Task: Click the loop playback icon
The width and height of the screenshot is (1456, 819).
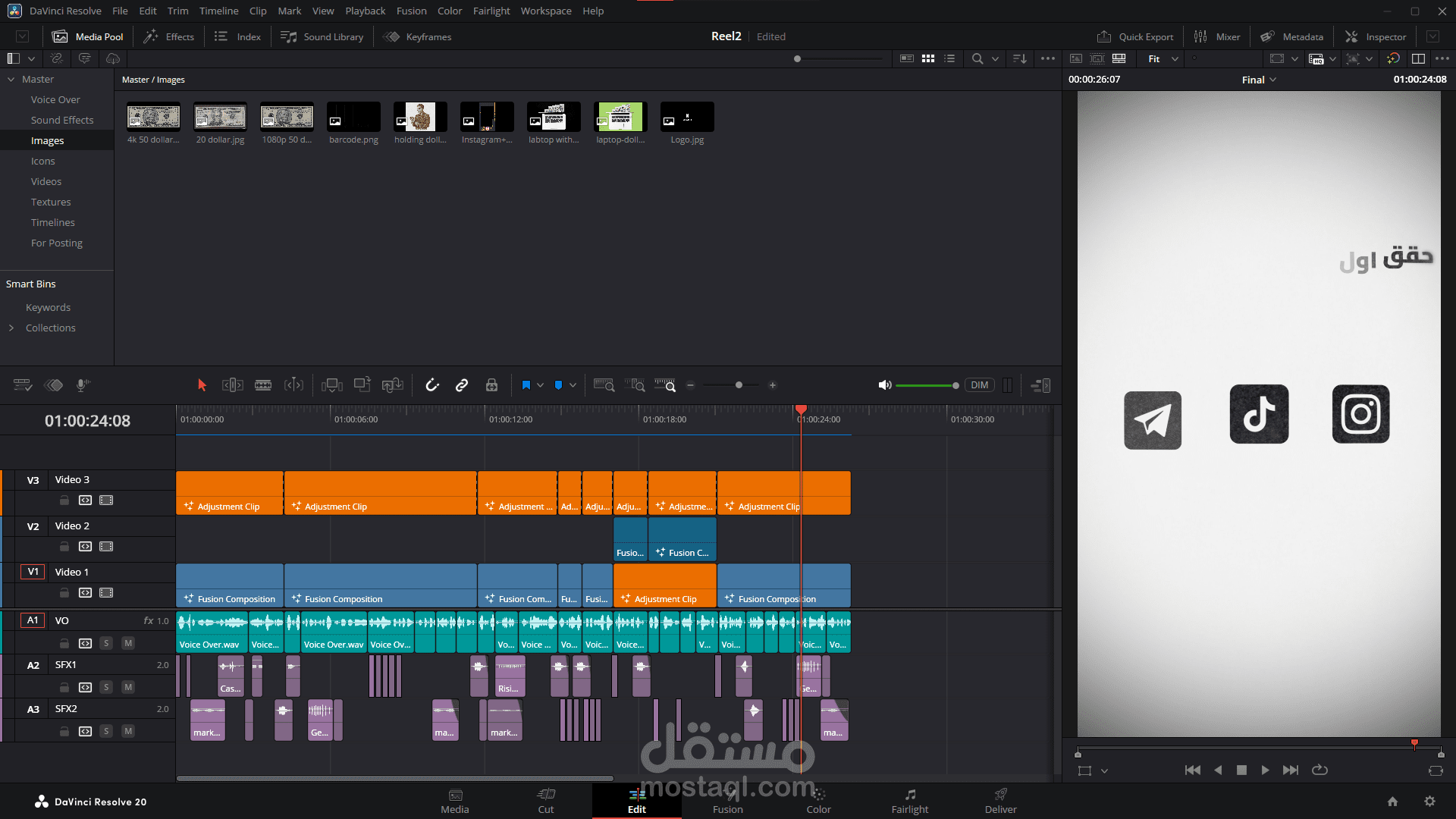Action: pos(1319,770)
